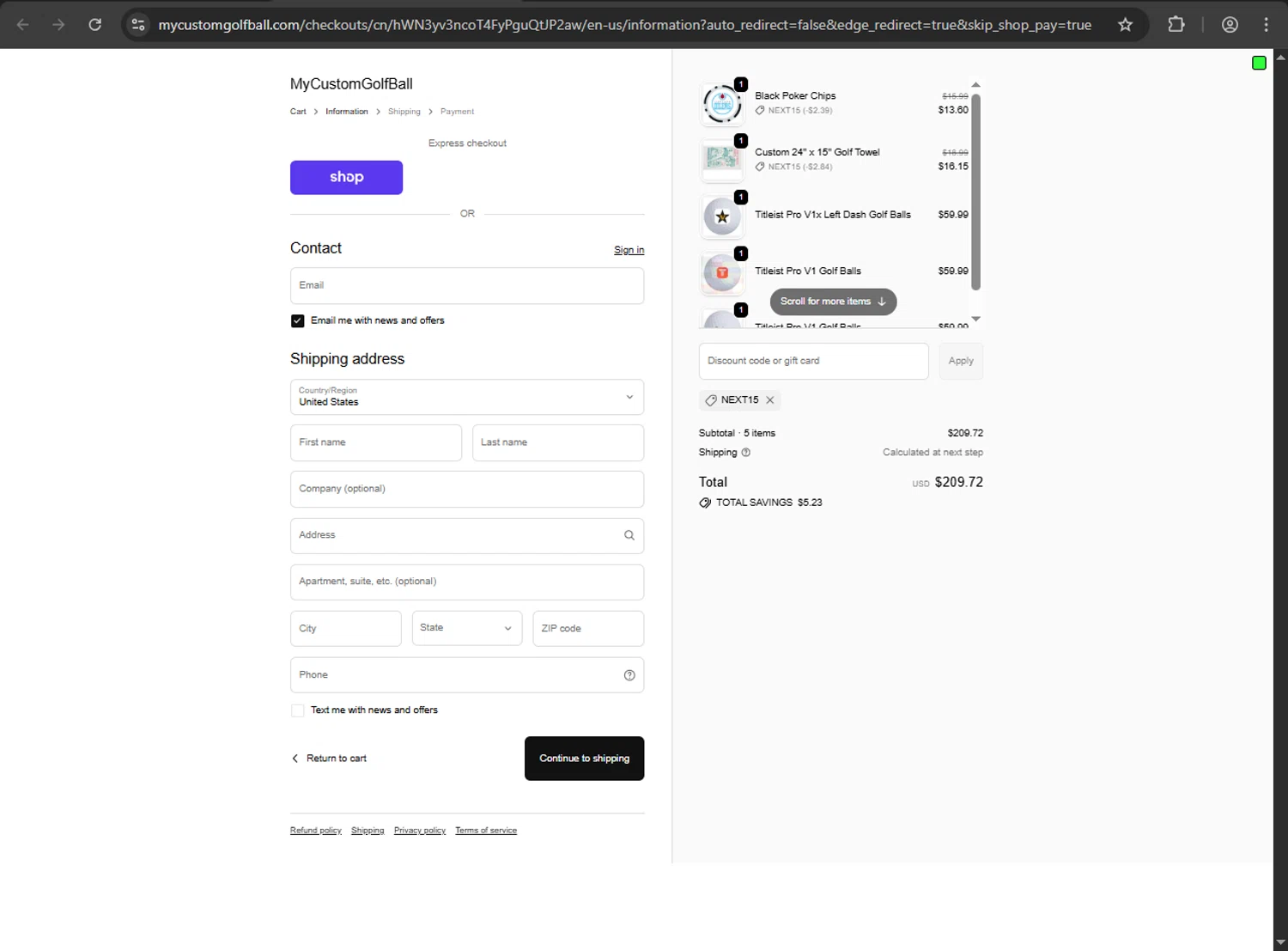The height and width of the screenshot is (951, 1288).
Task: Uncheck Email me with news and offers
Action: coord(297,320)
